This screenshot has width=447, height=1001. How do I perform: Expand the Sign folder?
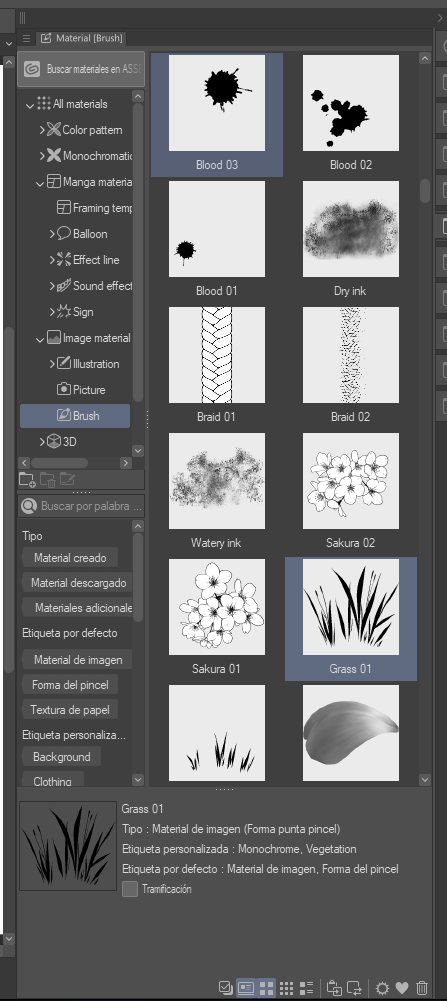[52, 312]
